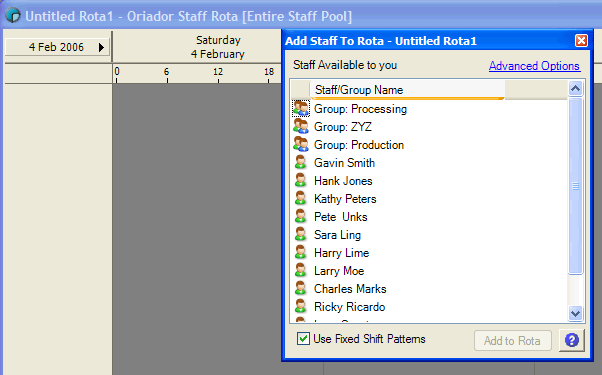Click Larry Moe's person icon

coord(301,271)
